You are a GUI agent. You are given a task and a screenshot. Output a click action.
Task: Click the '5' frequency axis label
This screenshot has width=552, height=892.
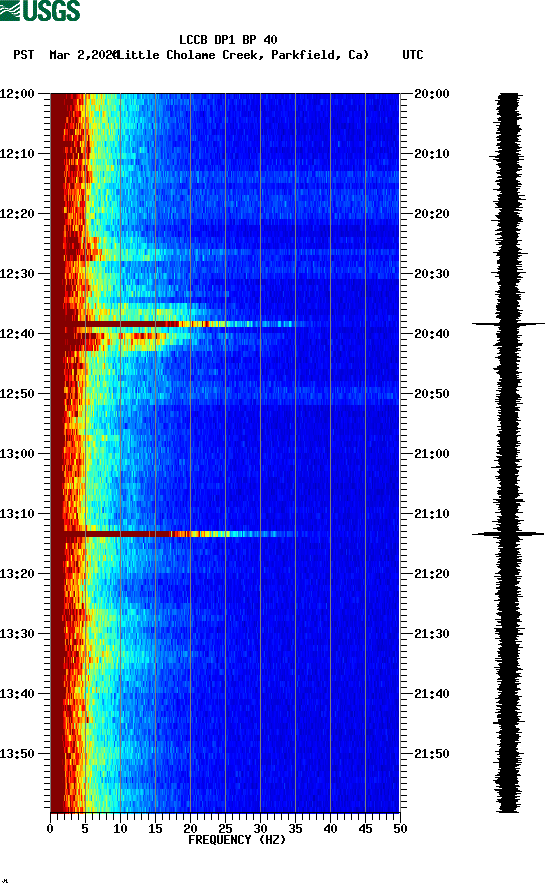click(x=85, y=829)
